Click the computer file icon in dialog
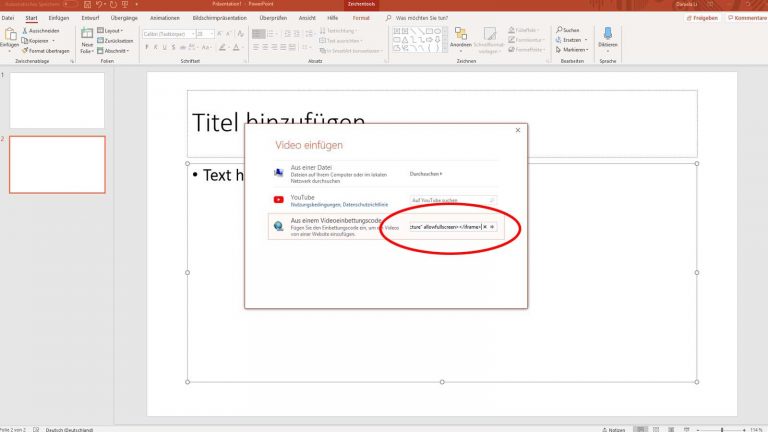 click(277, 172)
